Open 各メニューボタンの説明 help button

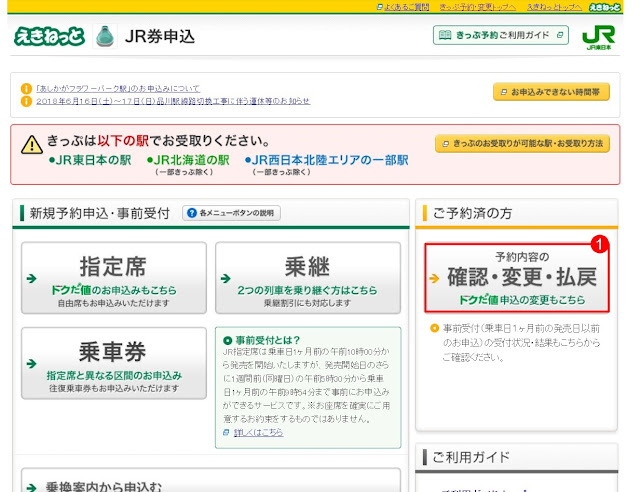click(x=231, y=213)
